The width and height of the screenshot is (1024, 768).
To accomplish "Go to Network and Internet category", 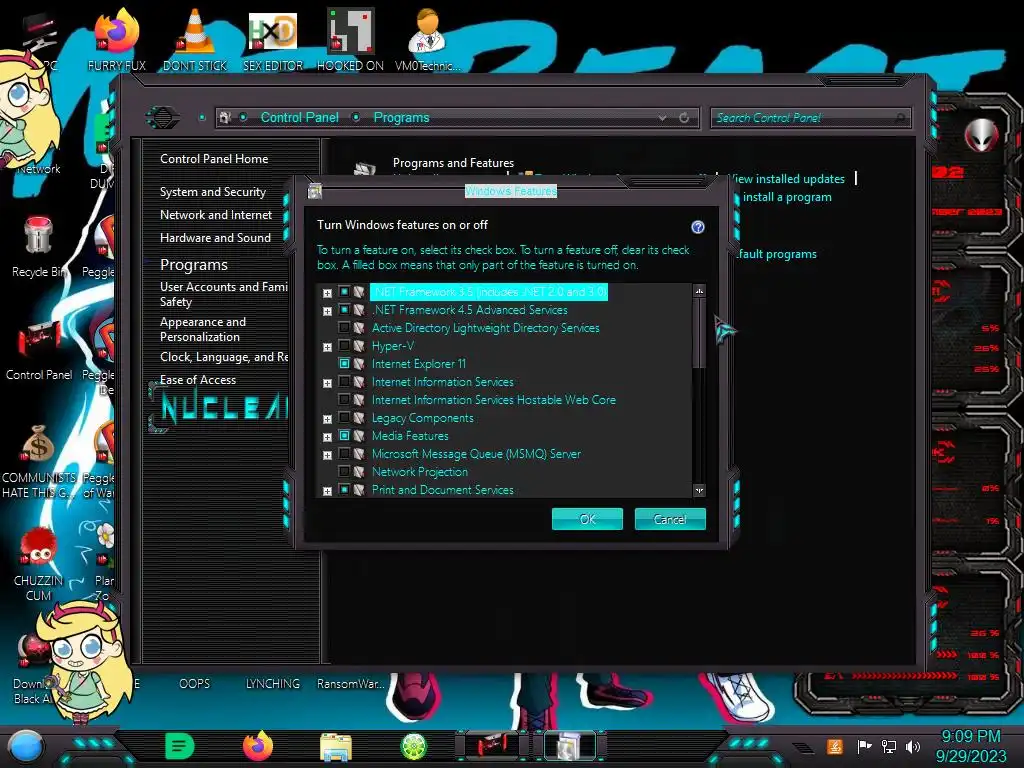I will coord(216,215).
